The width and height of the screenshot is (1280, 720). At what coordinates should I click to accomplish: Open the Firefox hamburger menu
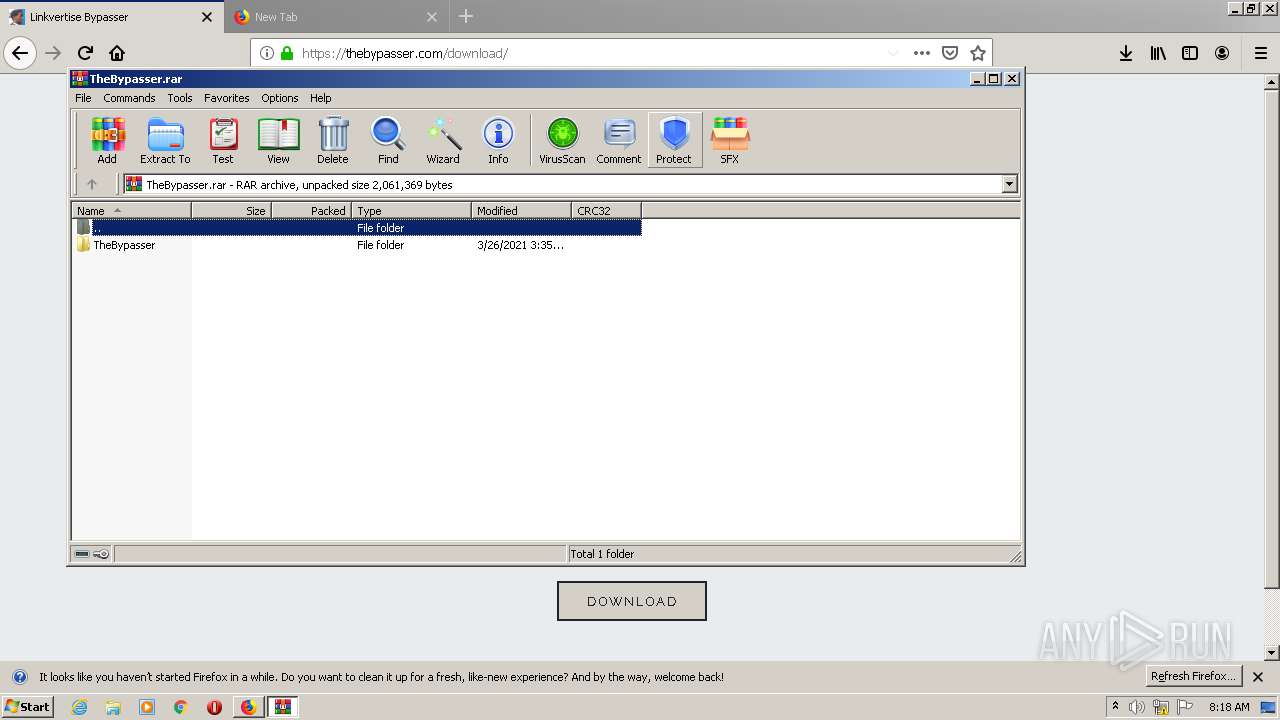pyautogui.click(x=1260, y=53)
